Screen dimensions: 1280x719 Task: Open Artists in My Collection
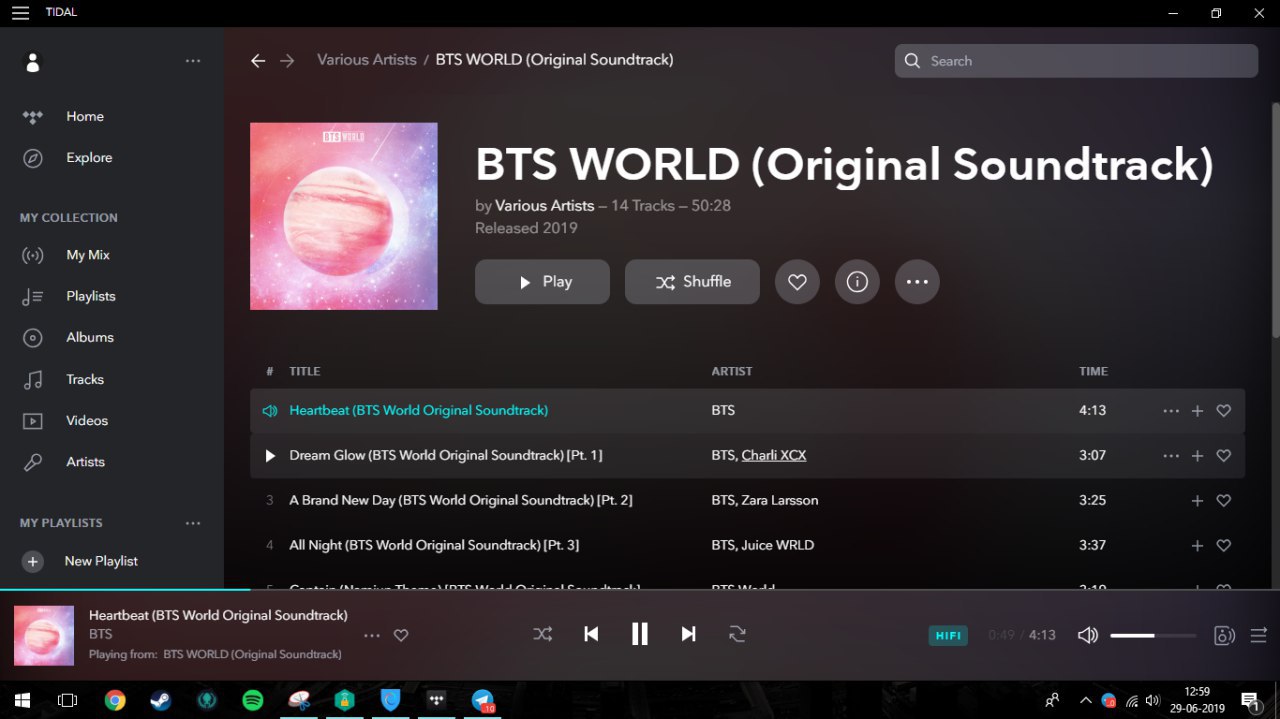(85, 462)
